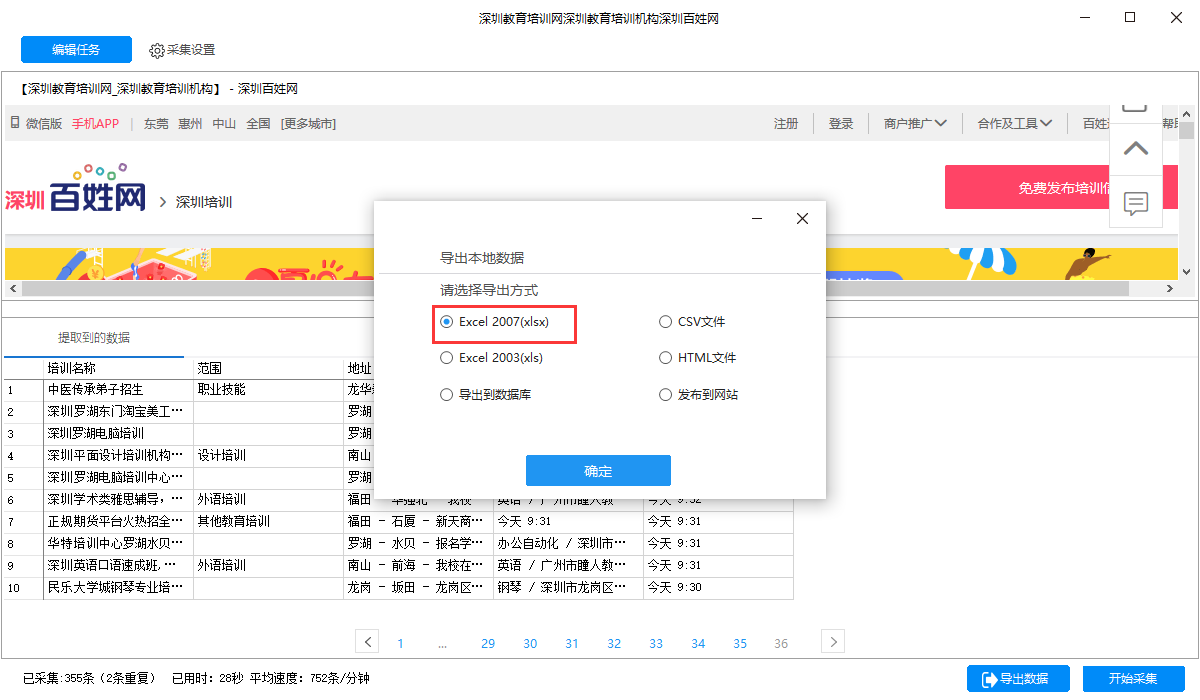Image resolution: width=1200 pixels, height=700 pixels.
Task: Go to results page 36
Action: pyautogui.click(x=781, y=643)
